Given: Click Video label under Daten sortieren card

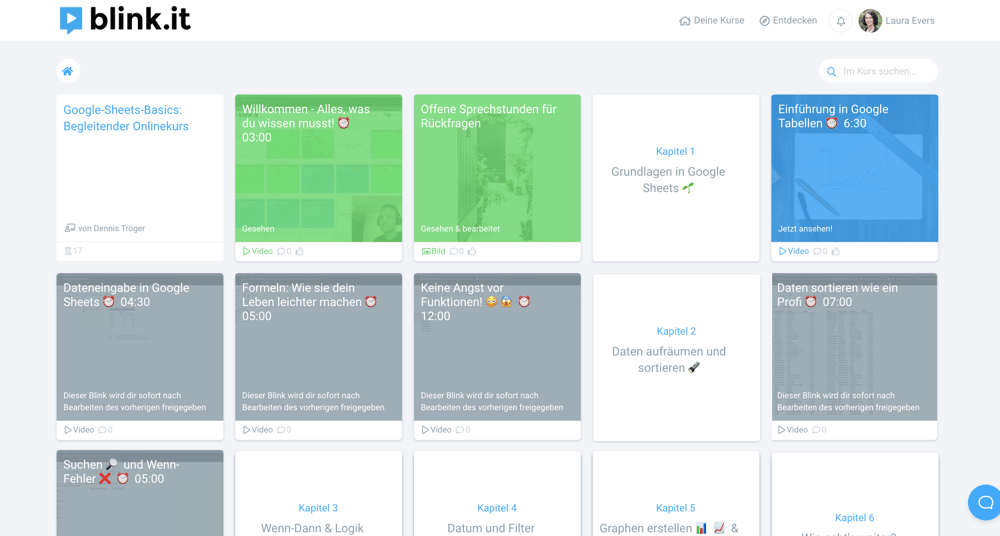Looking at the screenshot, I should [793, 430].
